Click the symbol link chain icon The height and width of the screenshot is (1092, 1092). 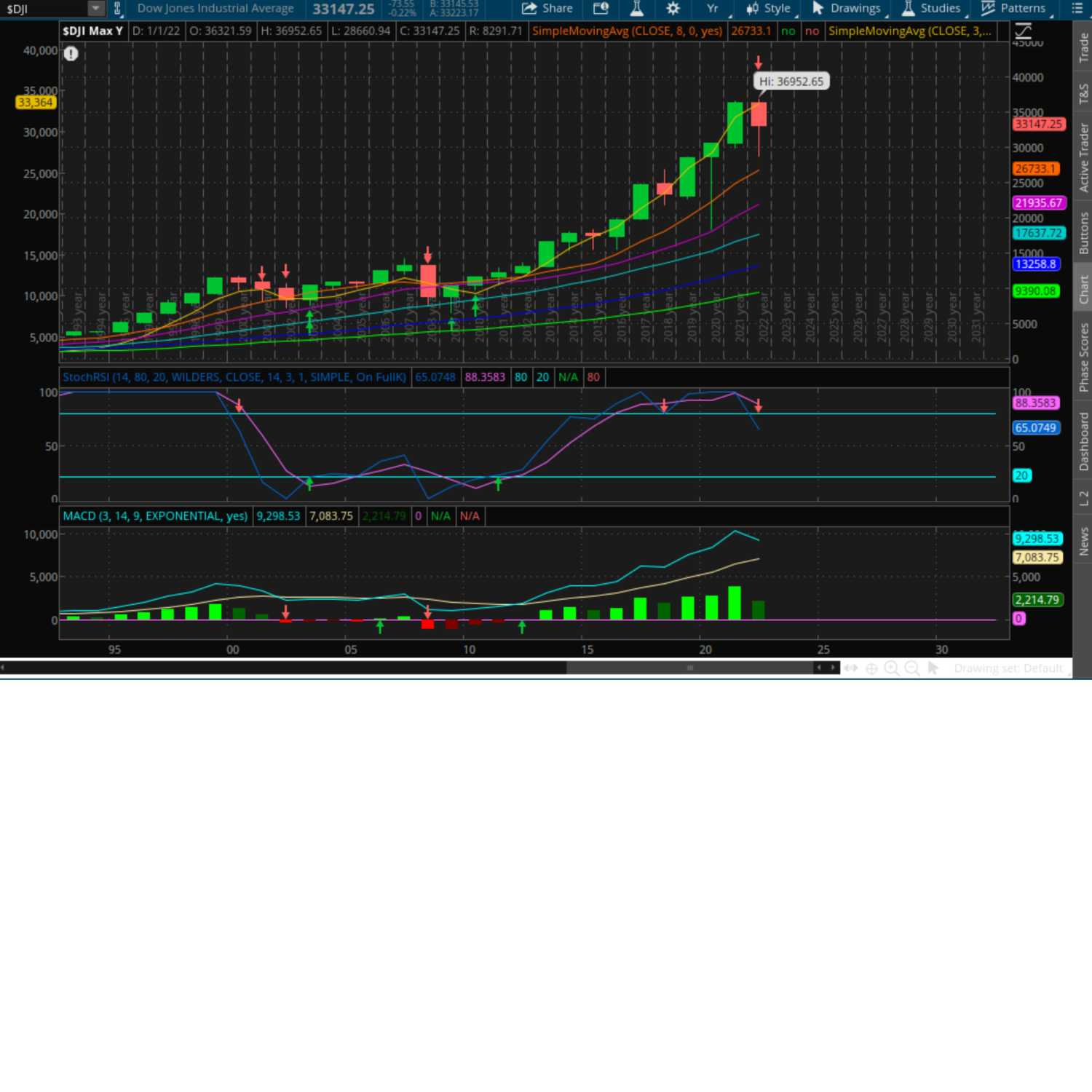[117, 9]
